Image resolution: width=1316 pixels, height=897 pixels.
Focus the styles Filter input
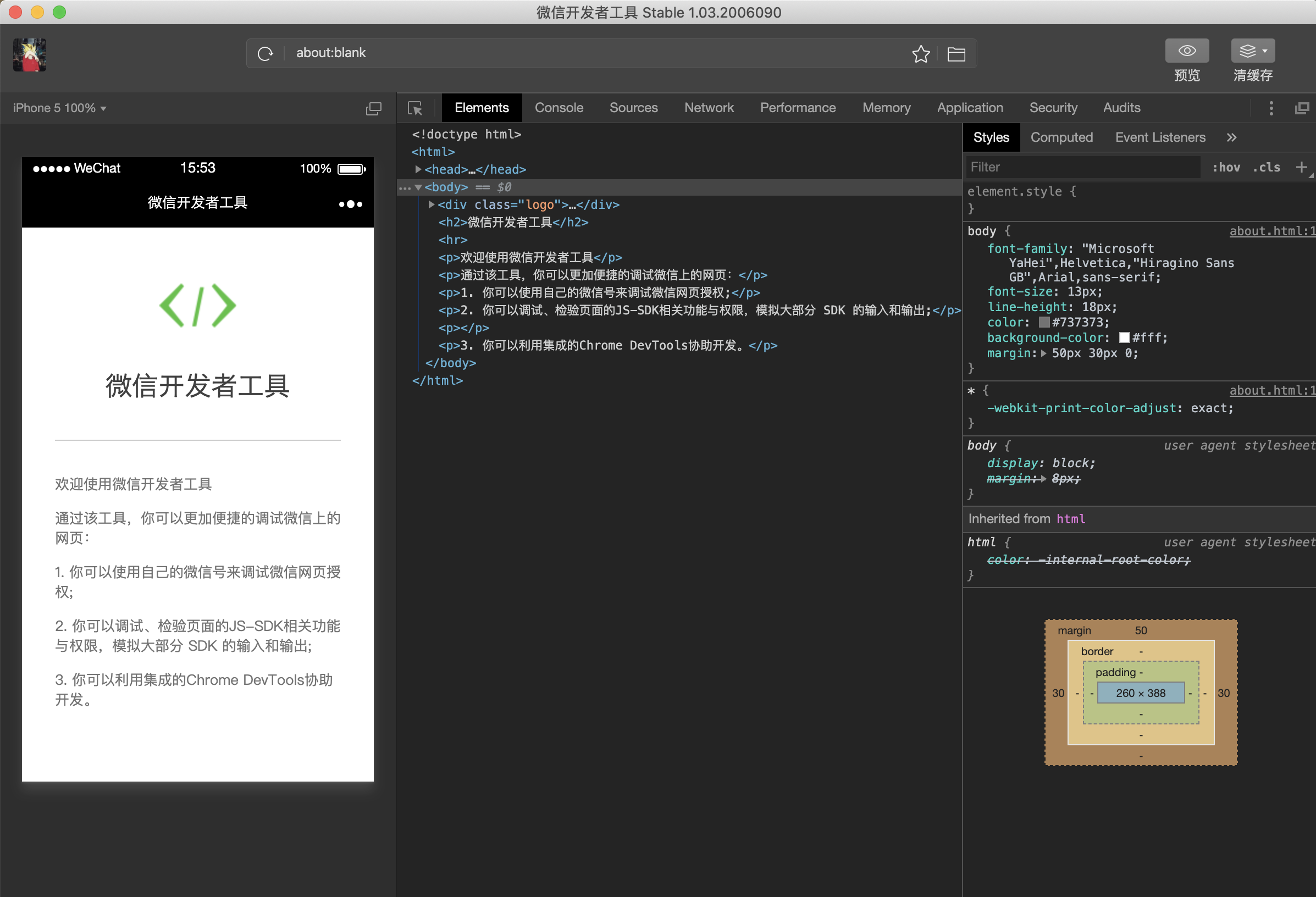click(1083, 167)
